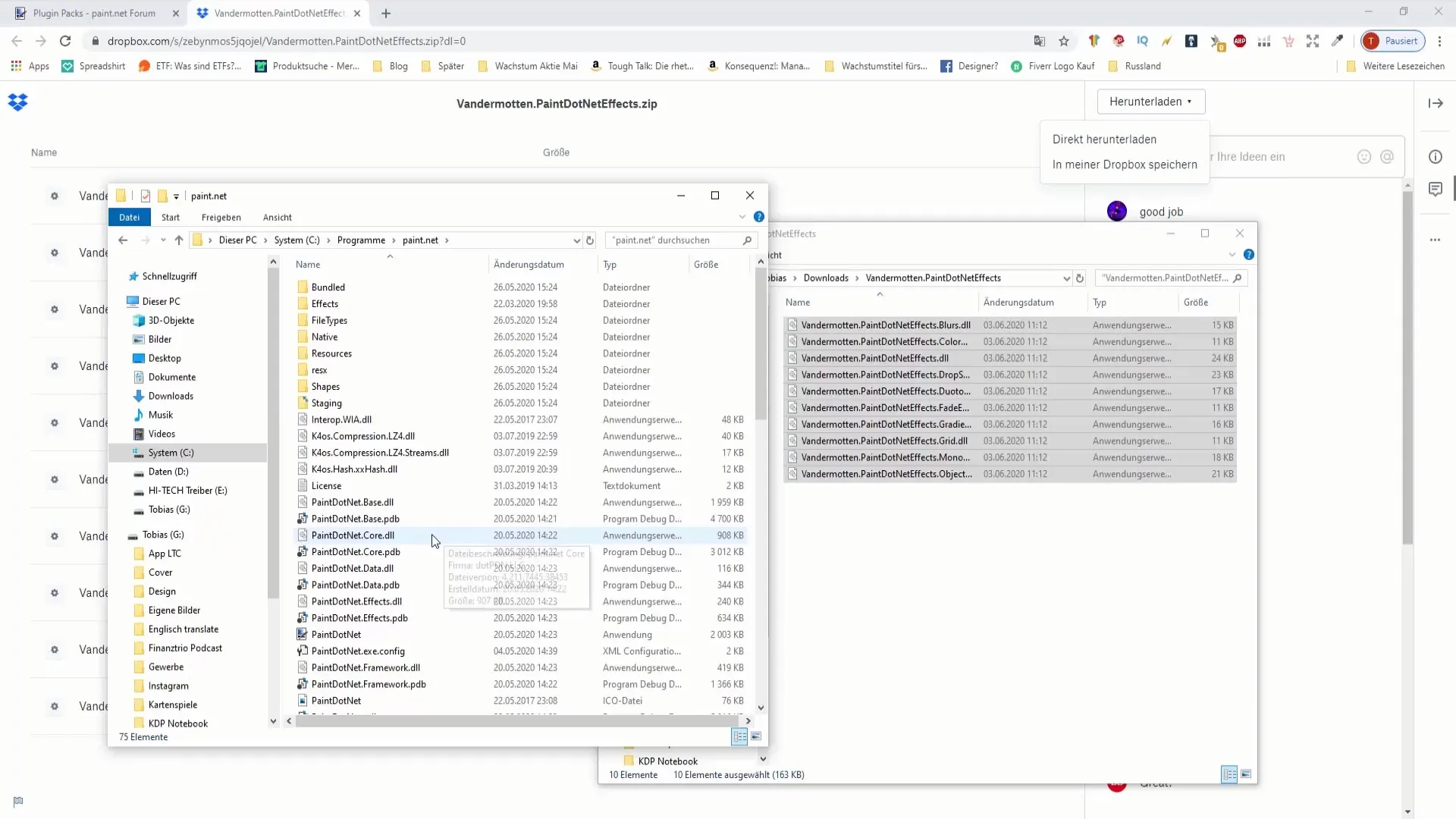Expand Programme breadcrumb chevron
The width and height of the screenshot is (1456, 819).
pyautogui.click(x=394, y=240)
